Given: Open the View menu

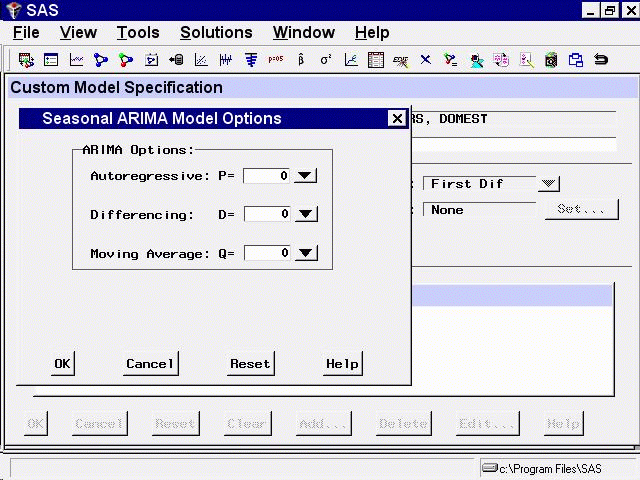Looking at the screenshot, I should pyautogui.click(x=78, y=33).
